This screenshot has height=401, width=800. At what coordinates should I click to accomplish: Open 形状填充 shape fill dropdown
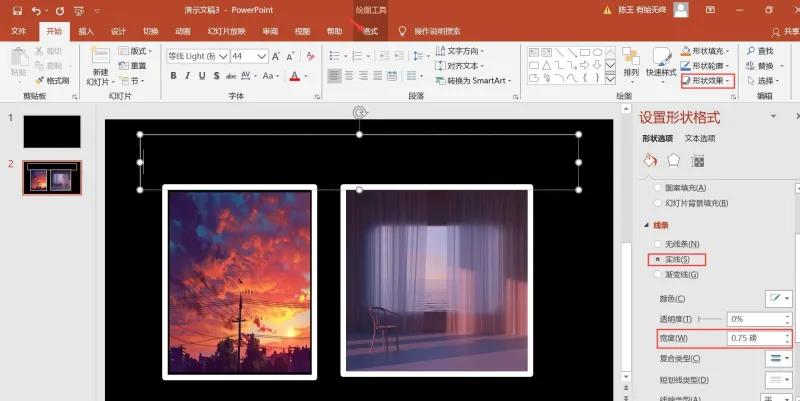[706, 51]
